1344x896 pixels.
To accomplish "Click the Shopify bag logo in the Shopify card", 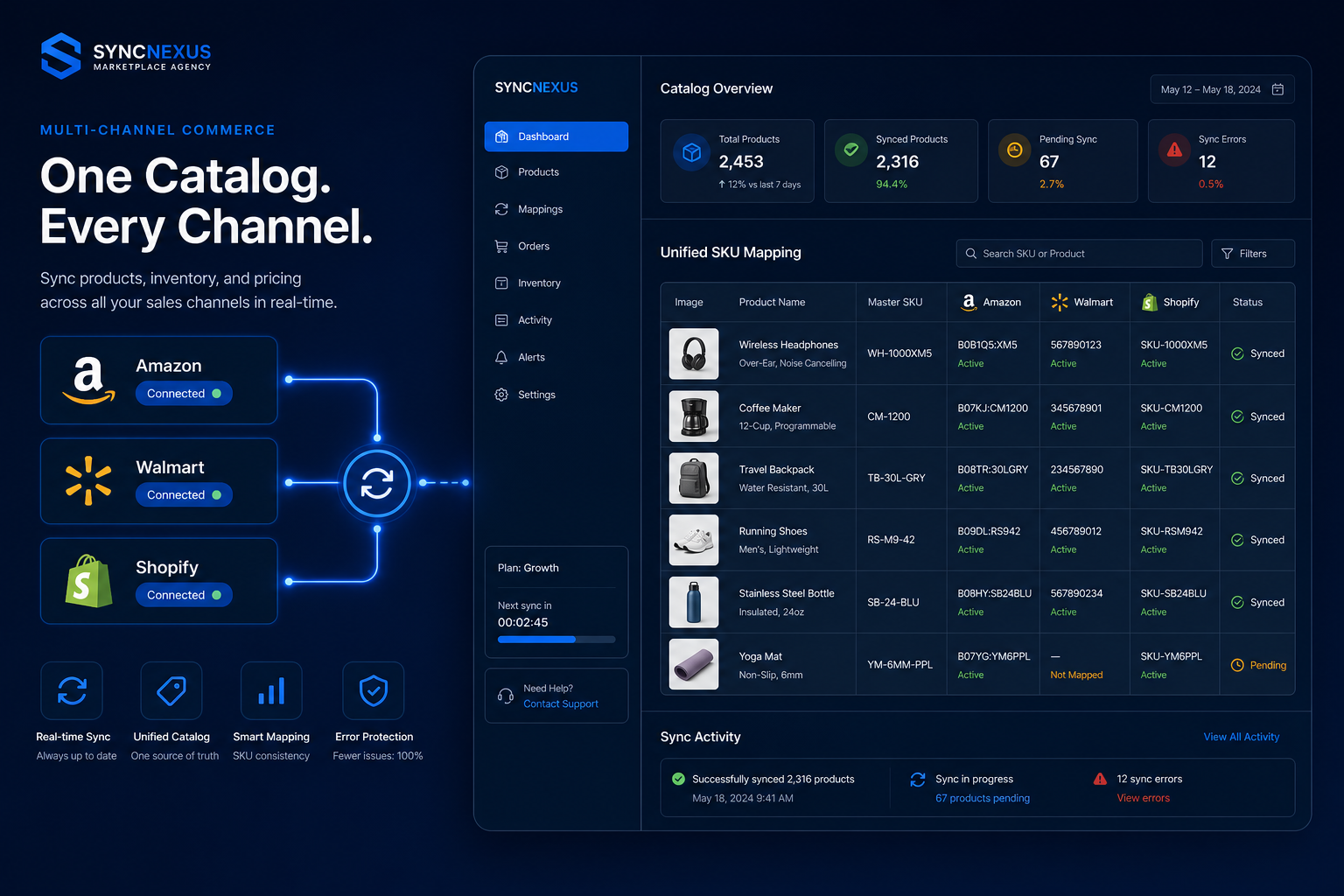I will point(88,581).
